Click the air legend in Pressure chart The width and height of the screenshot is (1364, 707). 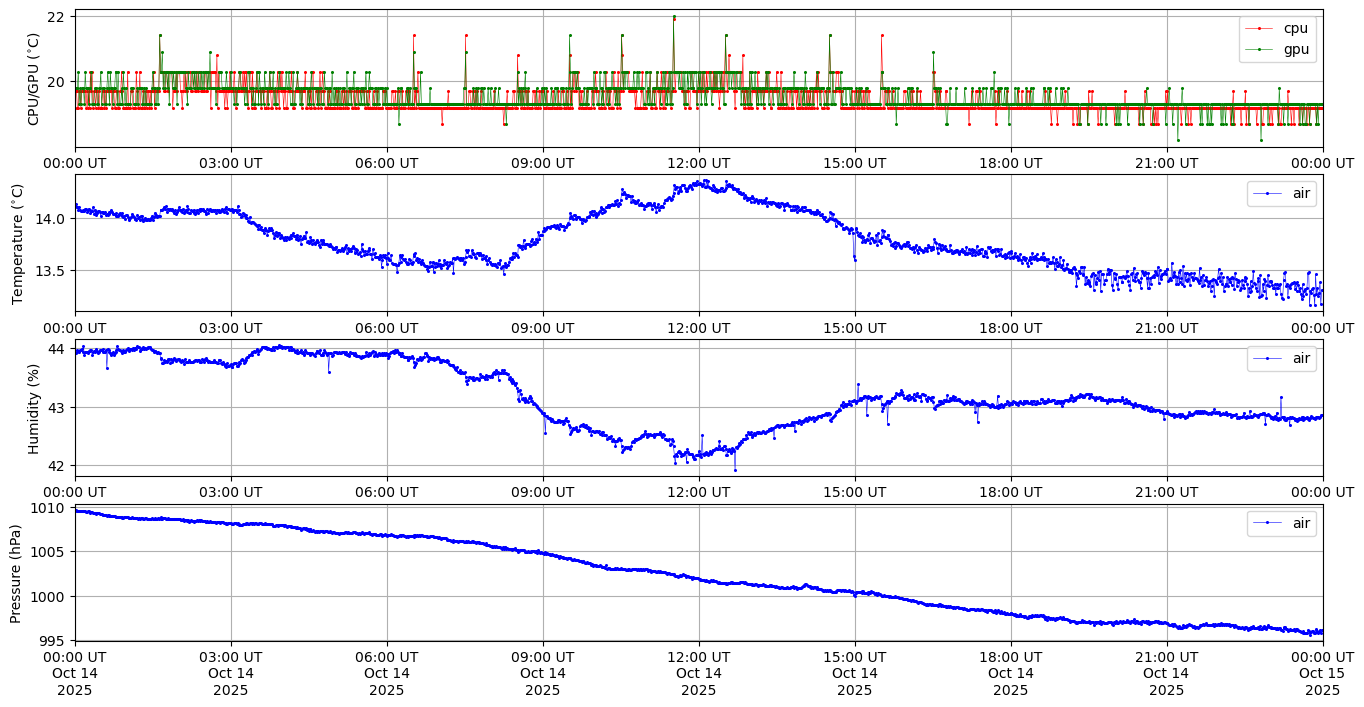[1300, 523]
